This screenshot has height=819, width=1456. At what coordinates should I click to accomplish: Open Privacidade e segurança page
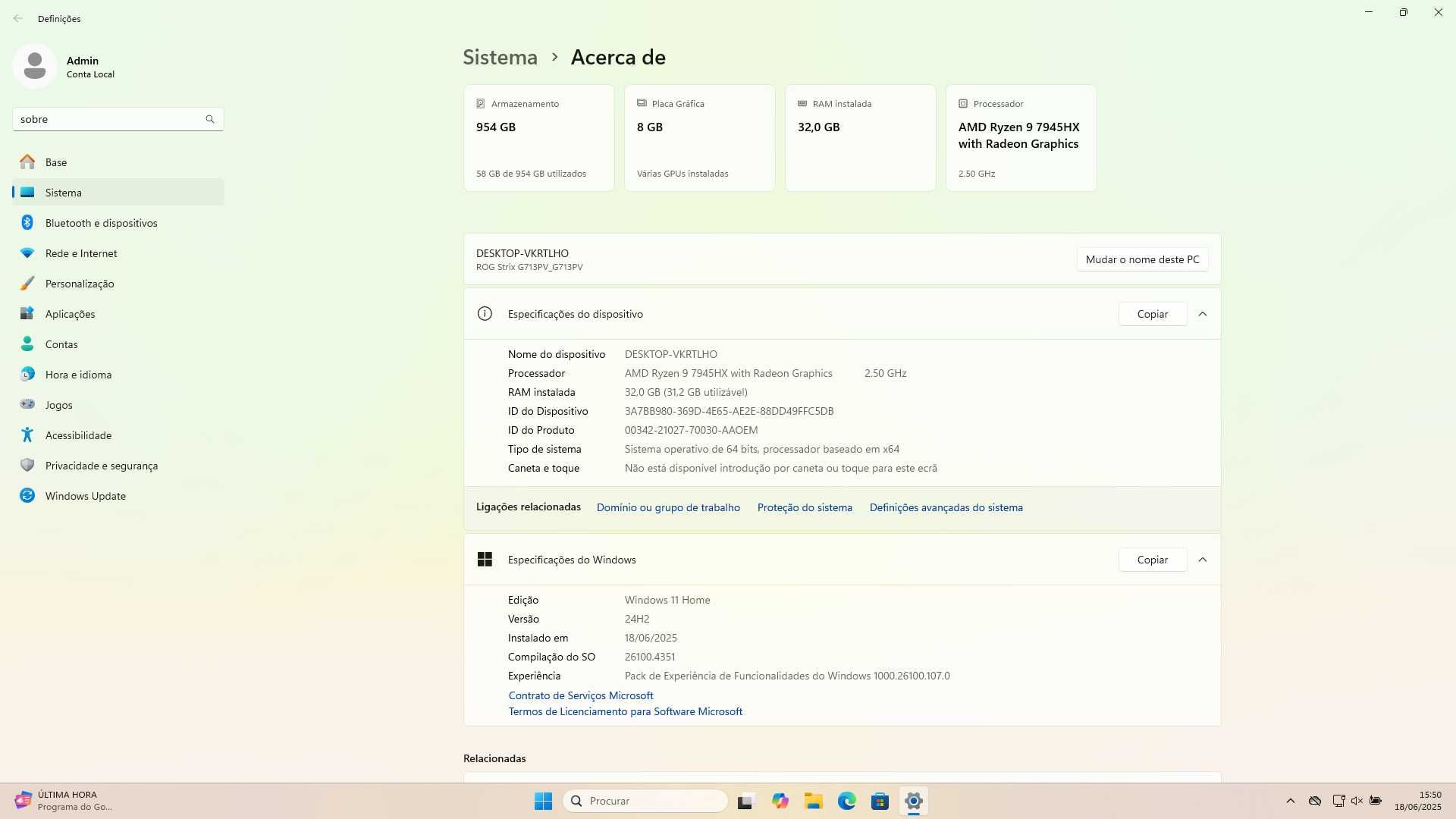pos(118,465)
